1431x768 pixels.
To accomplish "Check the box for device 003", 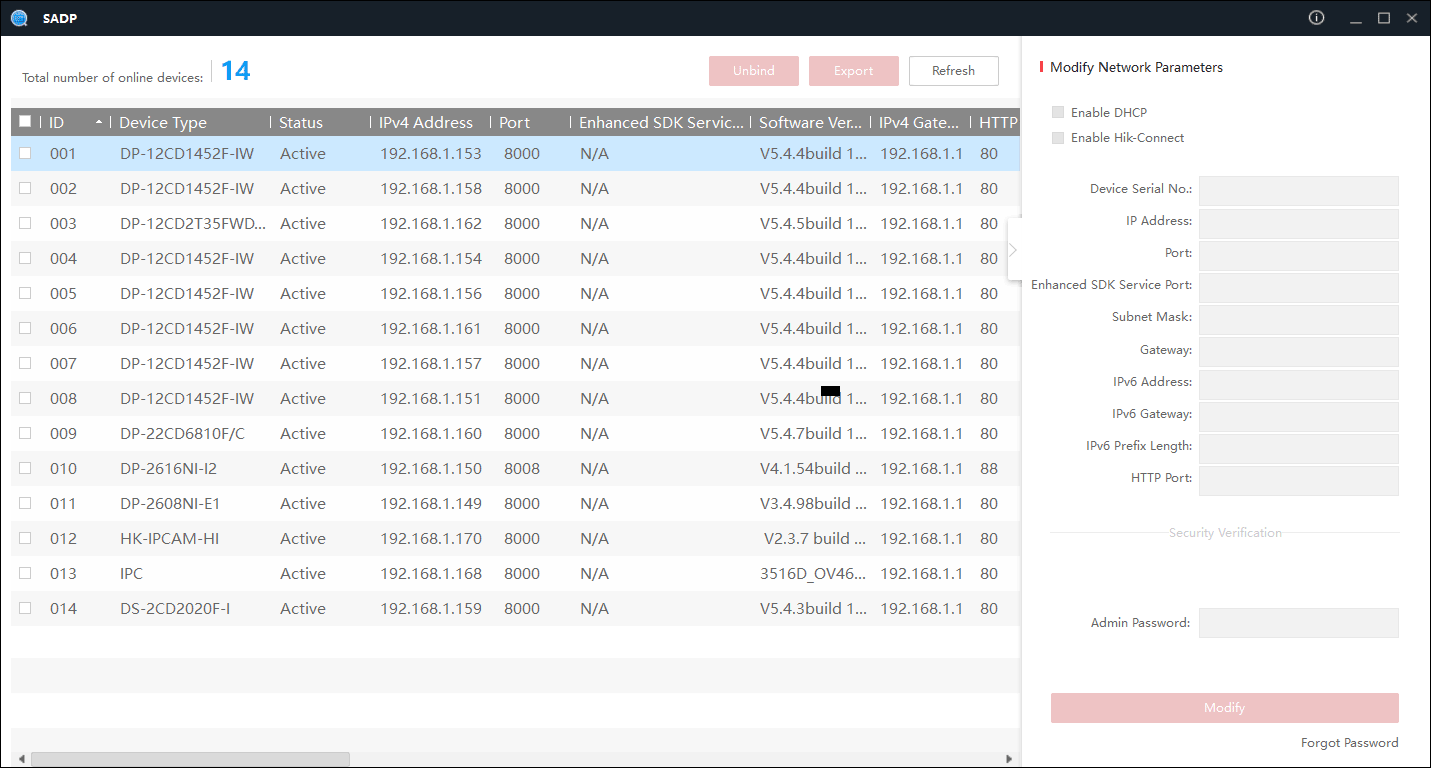I will 25,223.
